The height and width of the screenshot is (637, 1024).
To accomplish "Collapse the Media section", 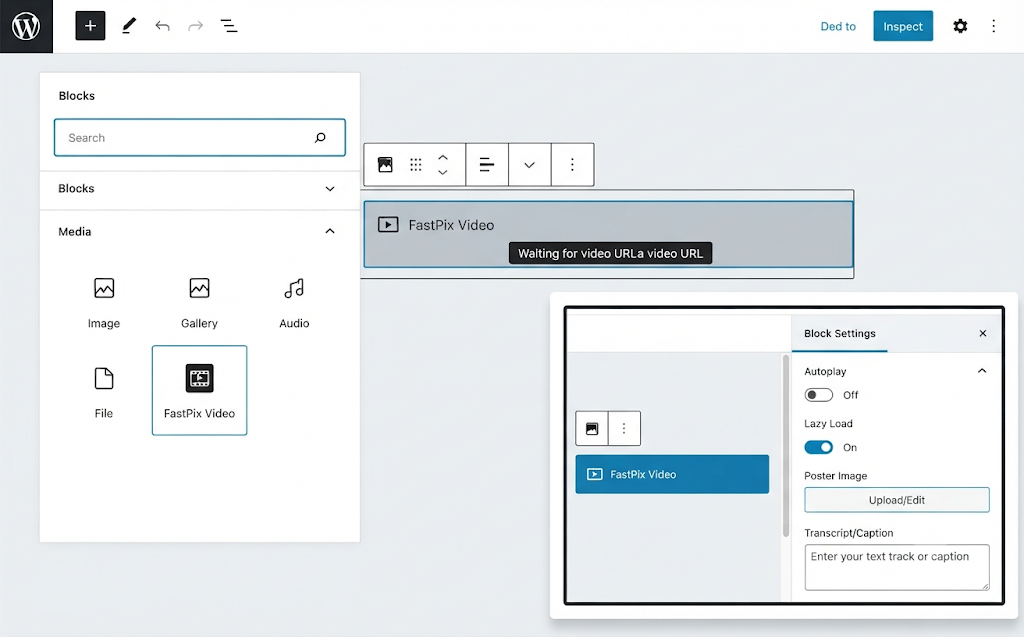I will pos(330,231).
